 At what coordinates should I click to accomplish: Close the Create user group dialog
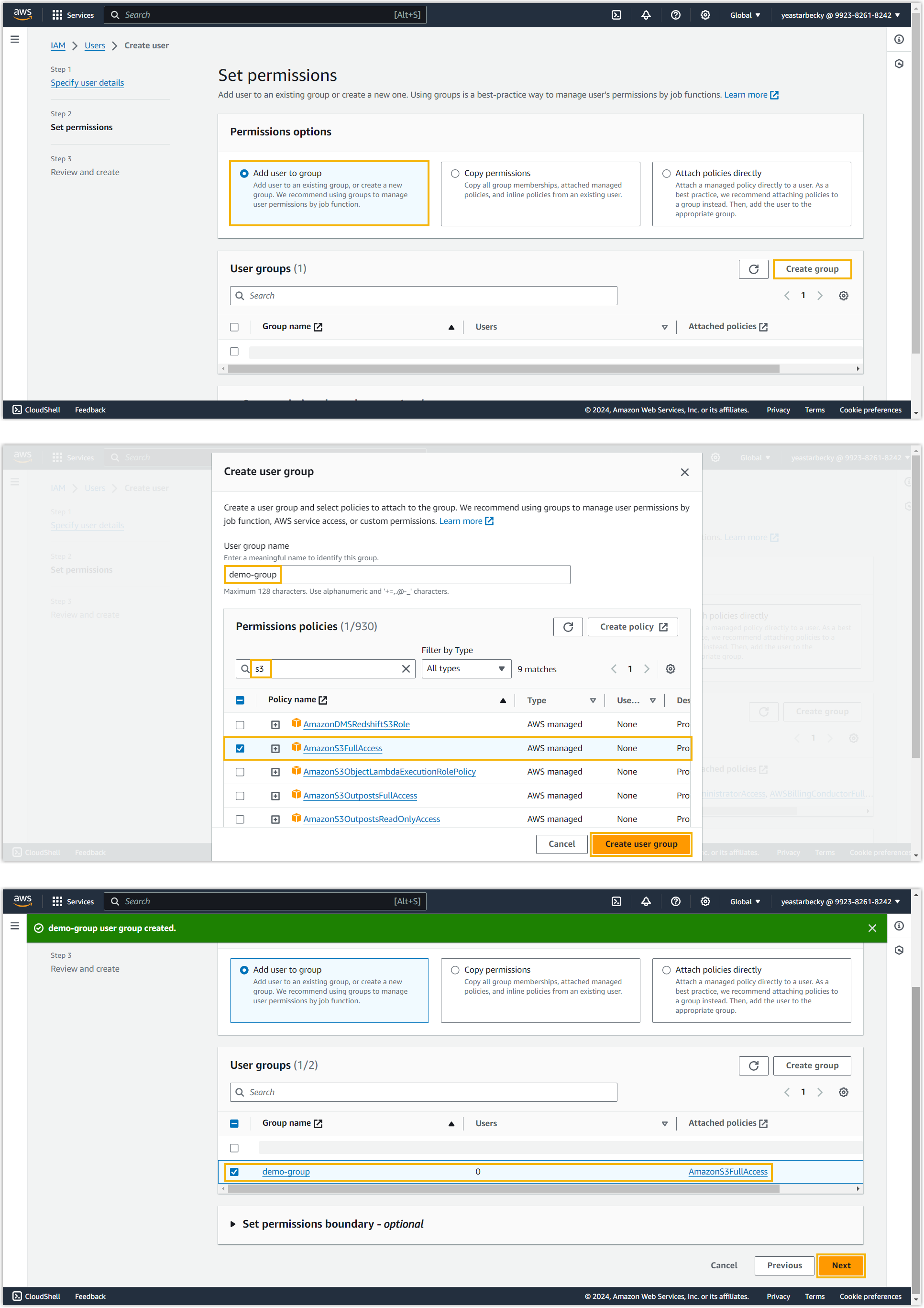(x=684, y=472)
